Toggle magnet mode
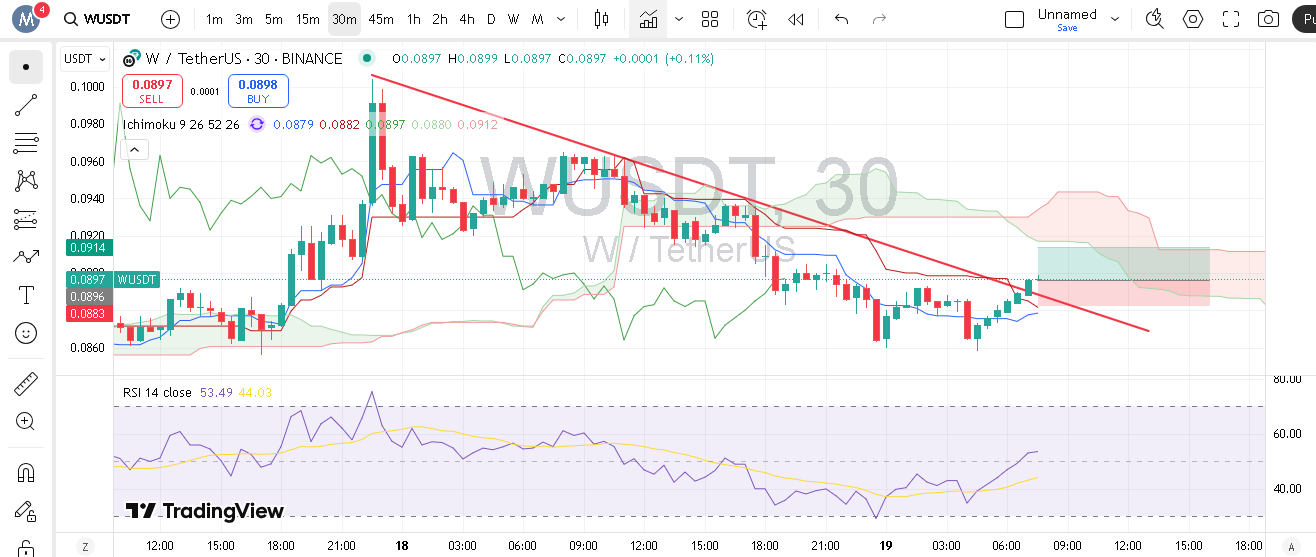This screenshot has height=557, width=1316. pos(26,473)
